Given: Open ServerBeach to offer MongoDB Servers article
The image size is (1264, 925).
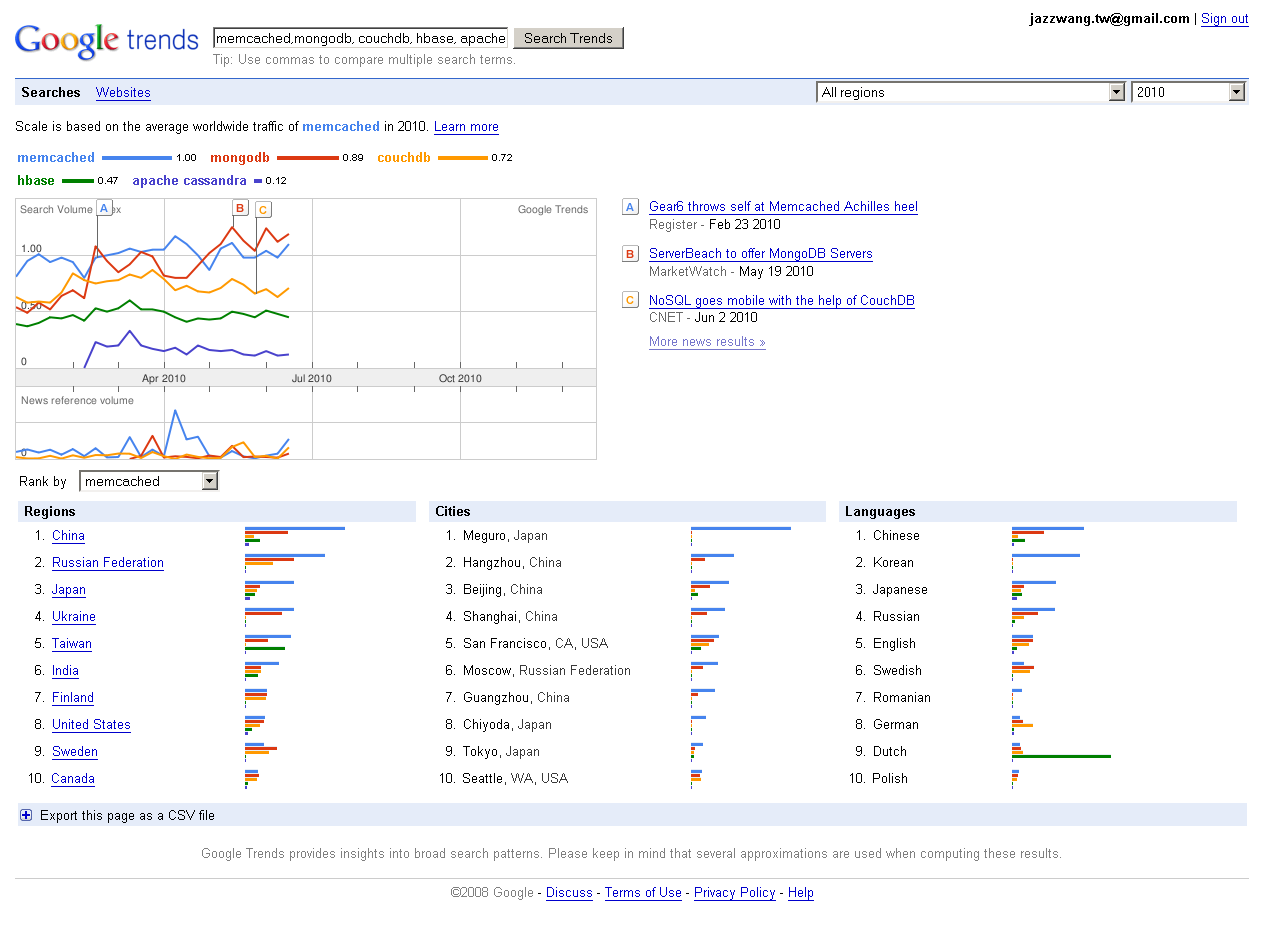Looking at the screenshot, I should (761, 254).
